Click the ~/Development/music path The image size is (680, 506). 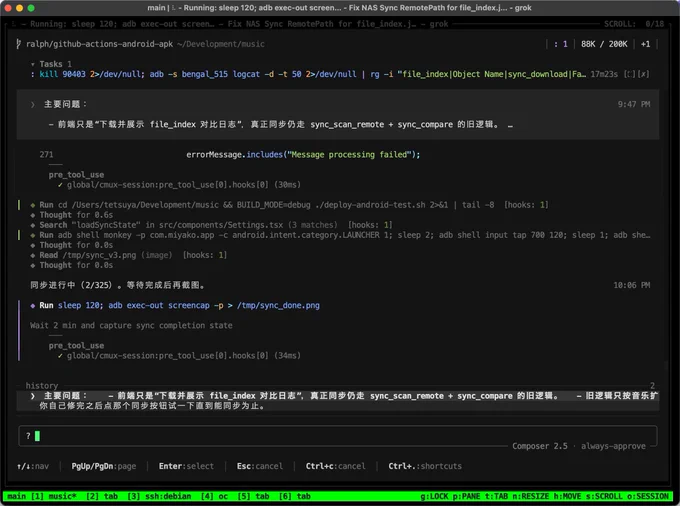pyautogui.click(x=221, y=44)
